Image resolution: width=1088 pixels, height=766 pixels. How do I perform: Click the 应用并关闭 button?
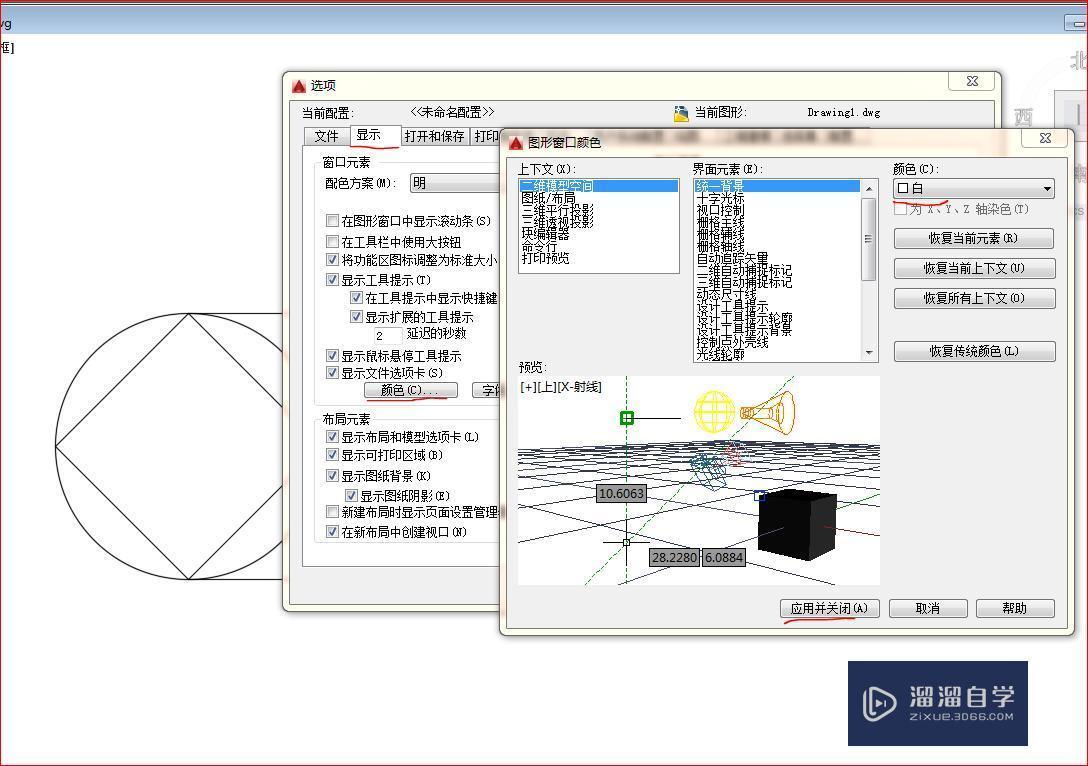pyautogui.click(x=828, y=608)
